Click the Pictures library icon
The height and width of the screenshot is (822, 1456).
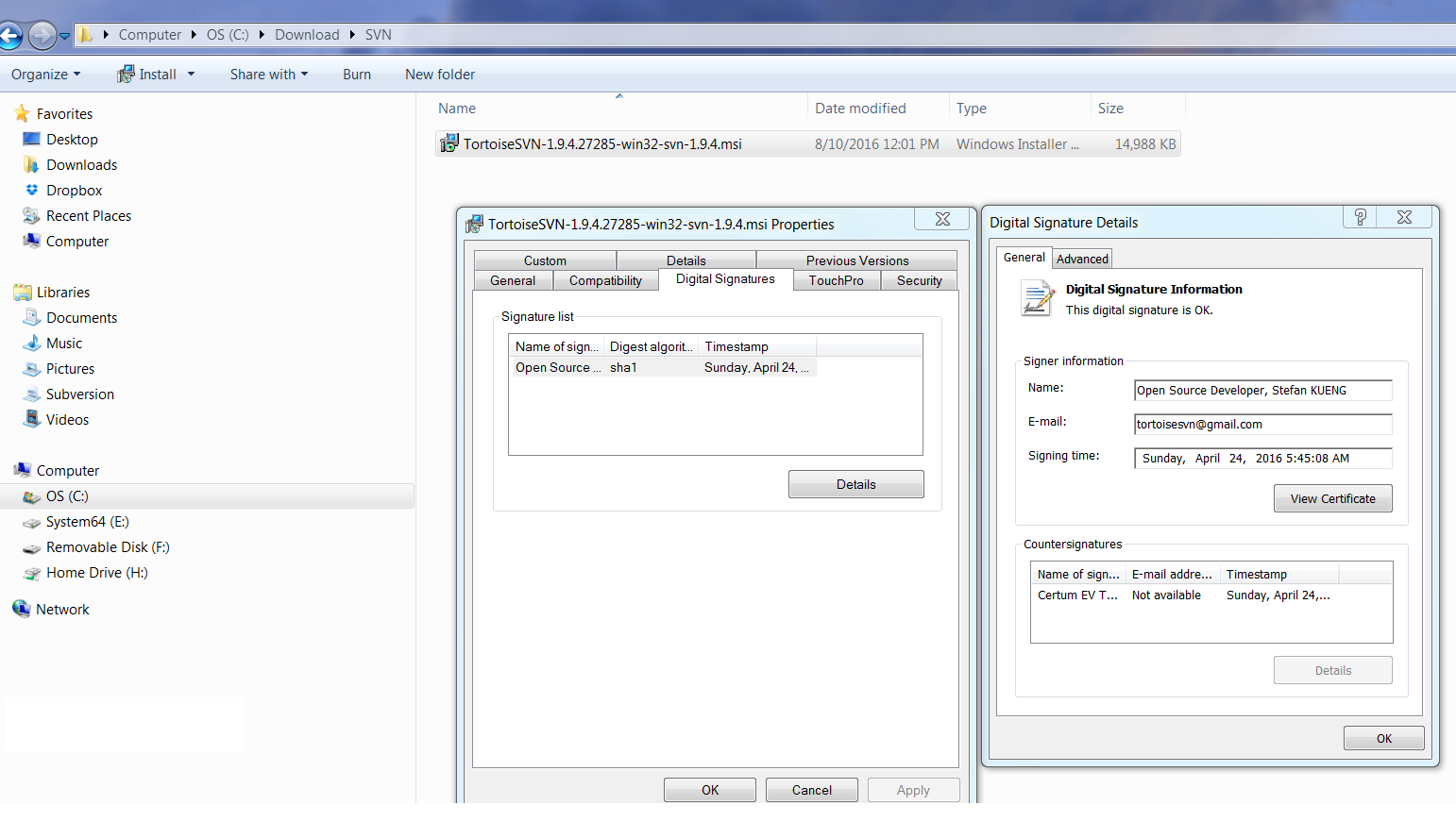(31, 368)
